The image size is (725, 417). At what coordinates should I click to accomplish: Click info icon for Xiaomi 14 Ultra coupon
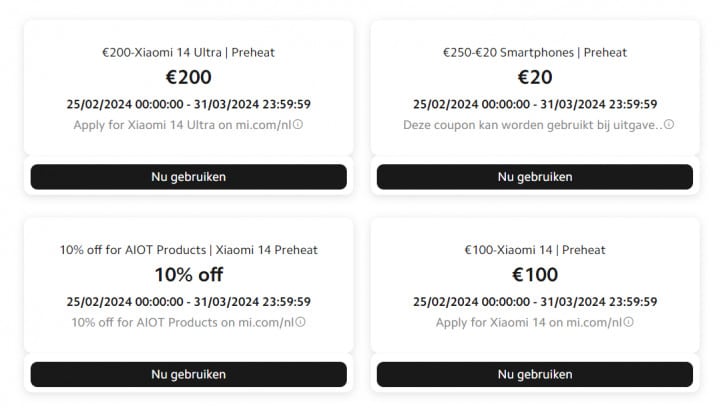click(x=298, y=125)
